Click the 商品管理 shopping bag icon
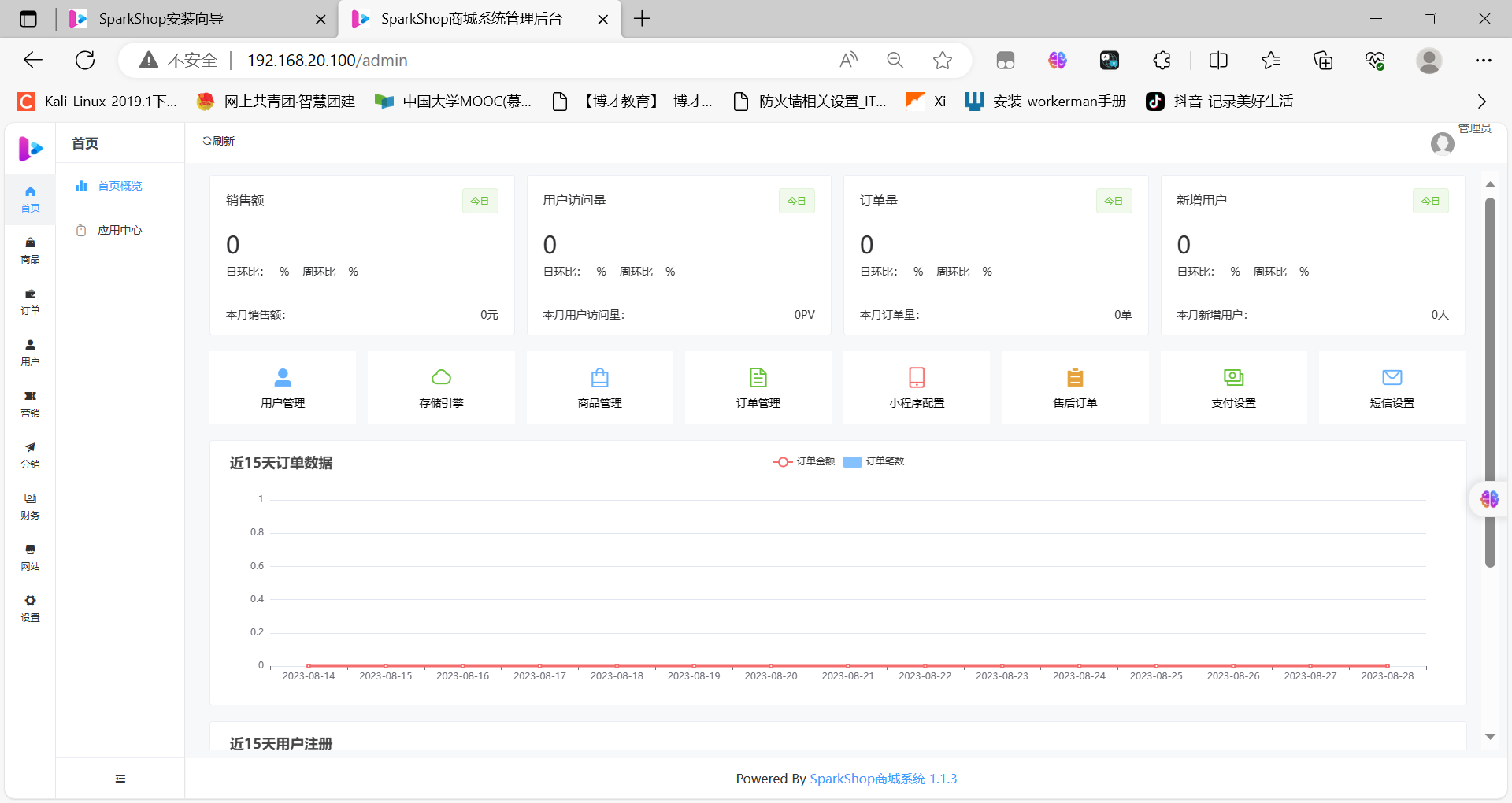Viewport: 1512px width, 803px height. (600, 378)
